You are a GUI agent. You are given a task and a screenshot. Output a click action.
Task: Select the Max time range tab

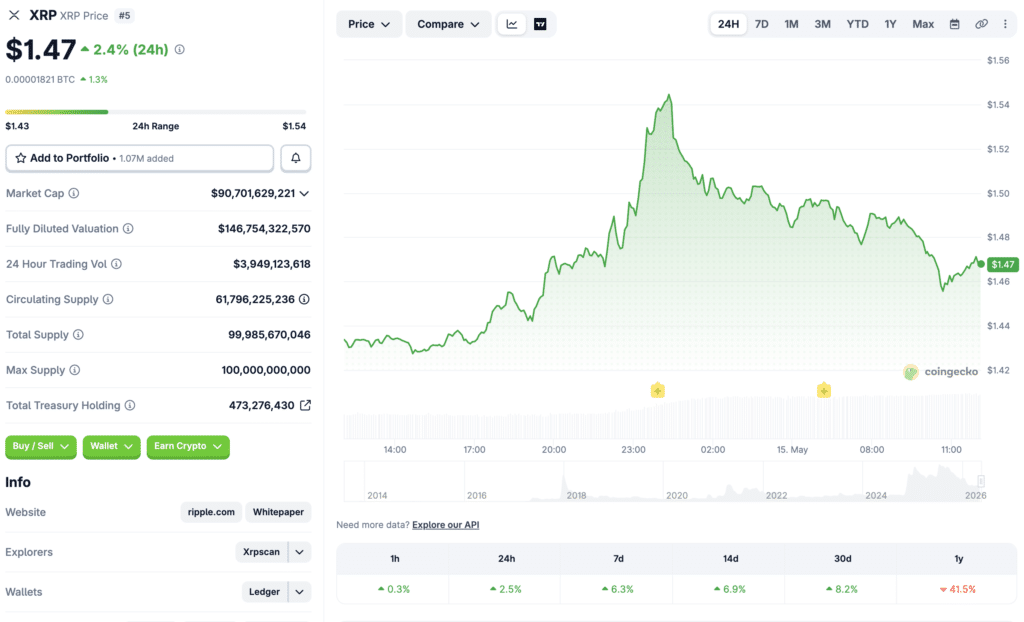(923, 24)
